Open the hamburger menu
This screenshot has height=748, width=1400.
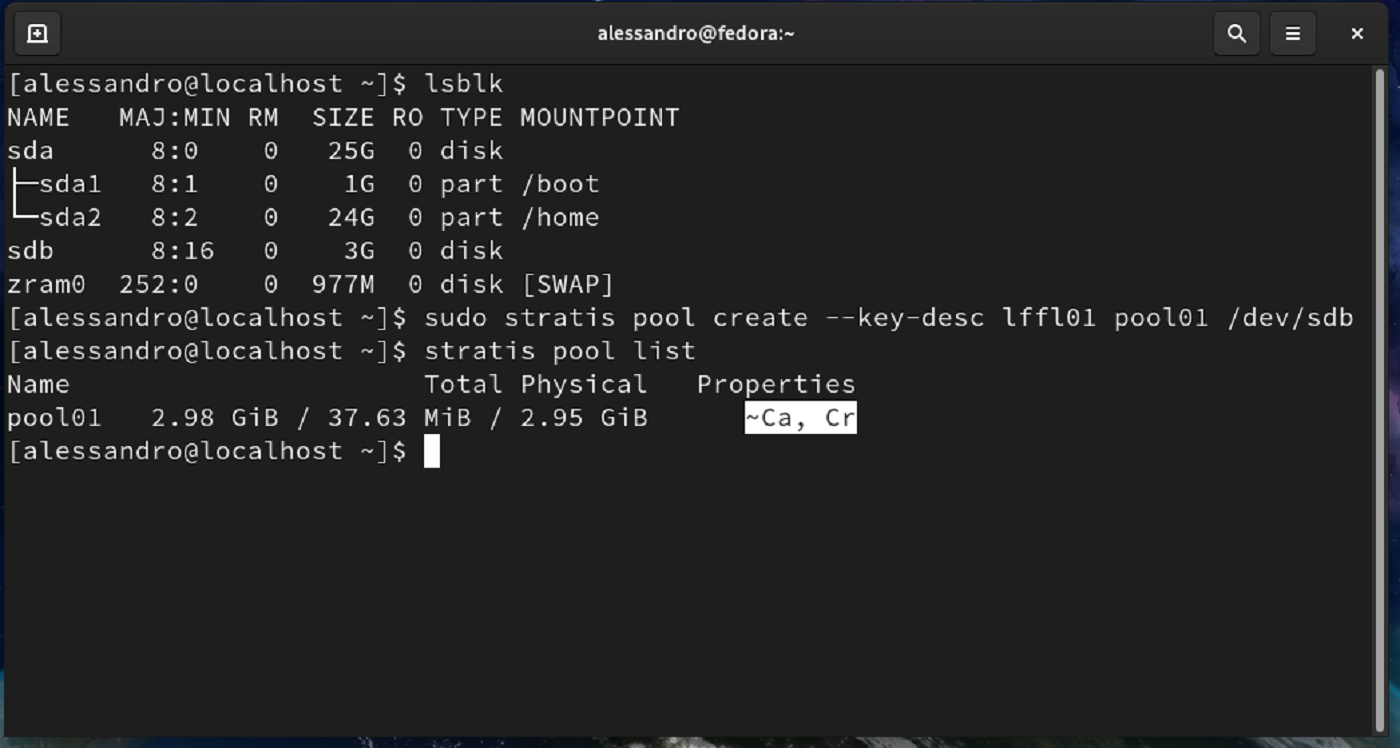click(1293, 33)
